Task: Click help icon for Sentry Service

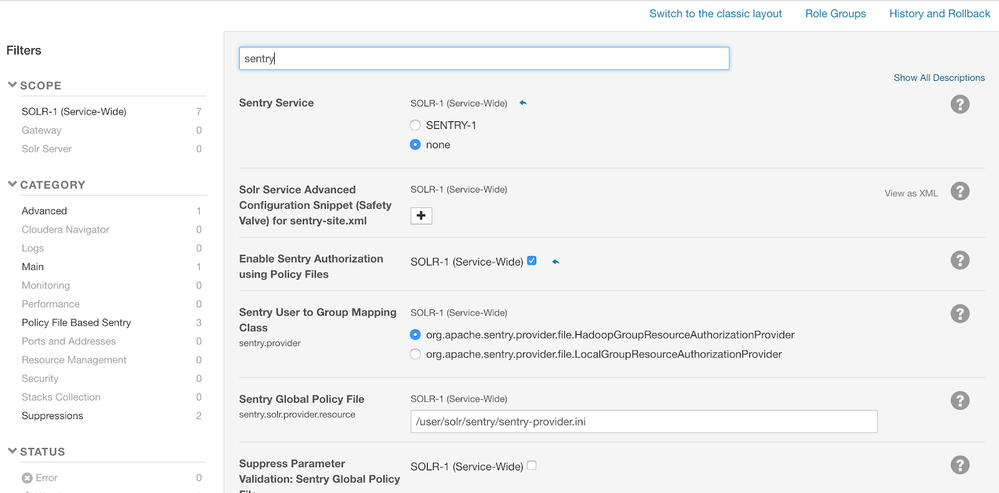Action: point(960,104)
